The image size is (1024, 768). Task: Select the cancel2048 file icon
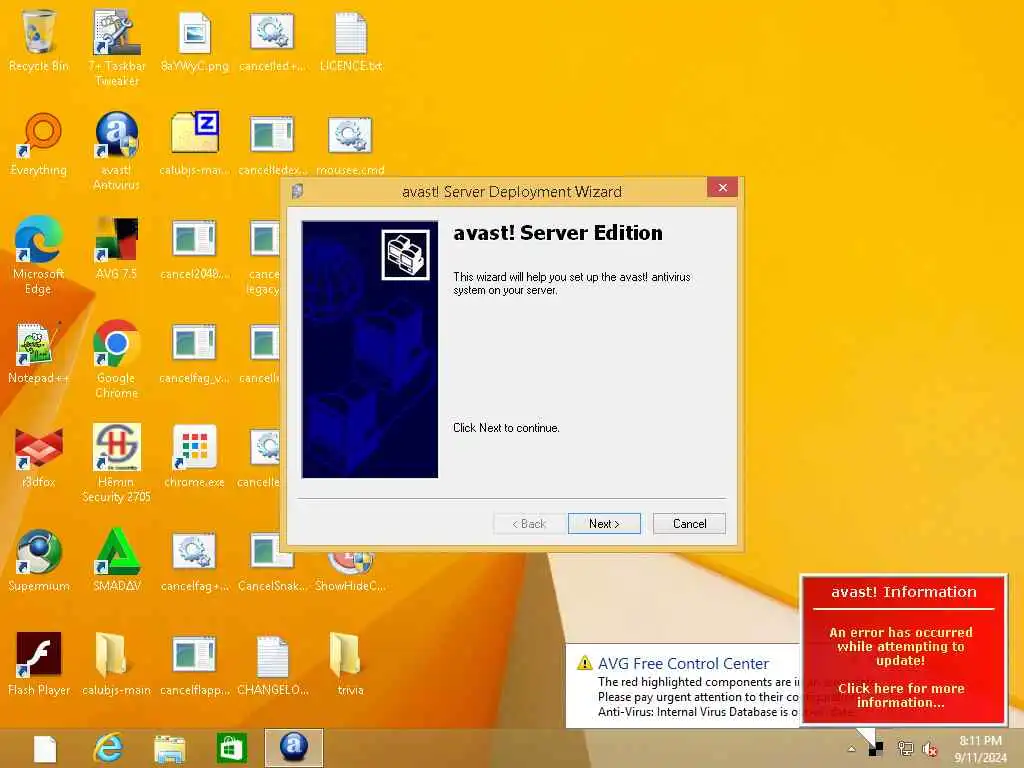195,248
